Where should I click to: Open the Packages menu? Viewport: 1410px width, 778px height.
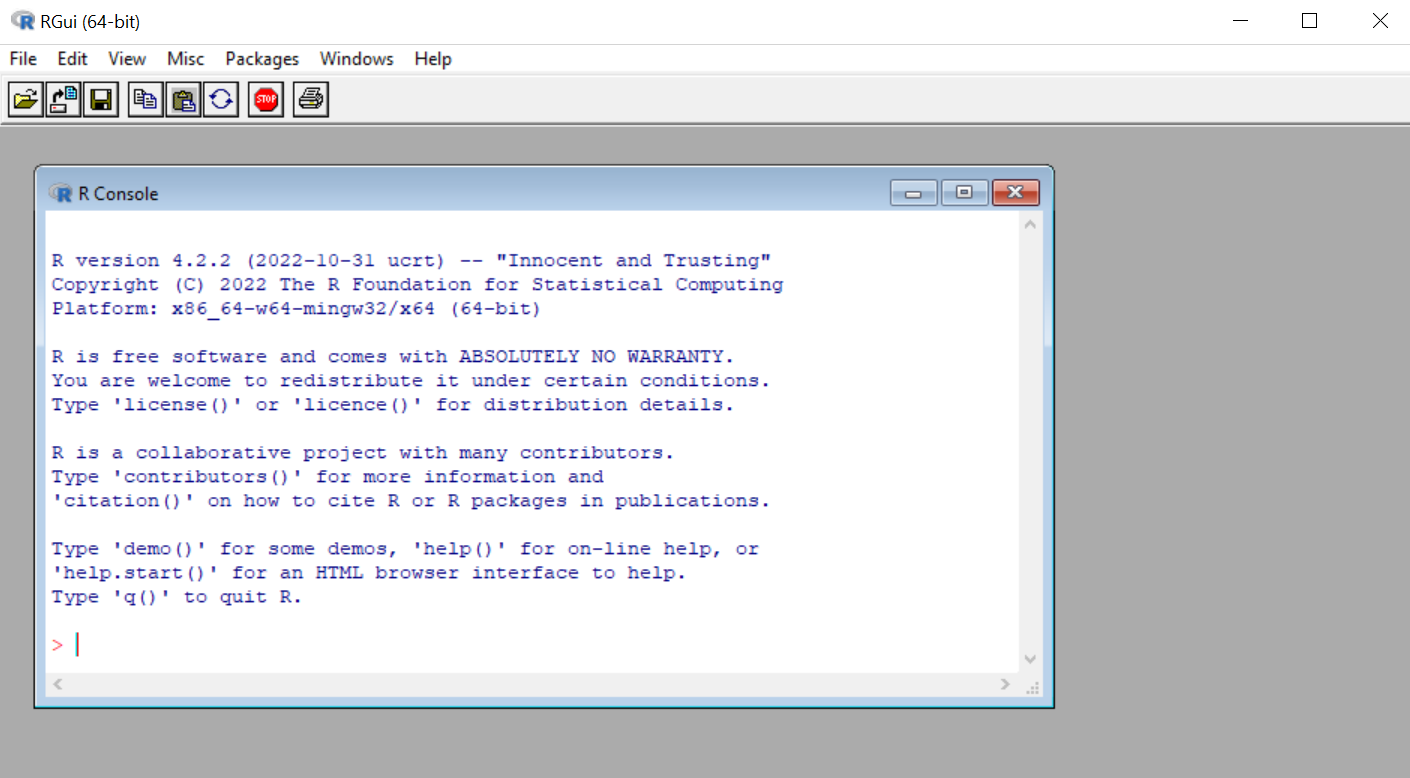pyautogui.click(x=262, y=59)
